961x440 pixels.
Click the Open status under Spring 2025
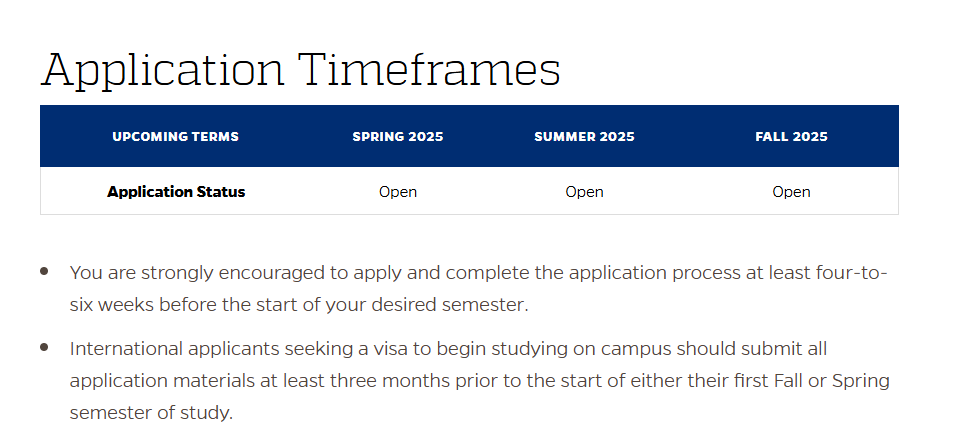click(x=398, y=192)
